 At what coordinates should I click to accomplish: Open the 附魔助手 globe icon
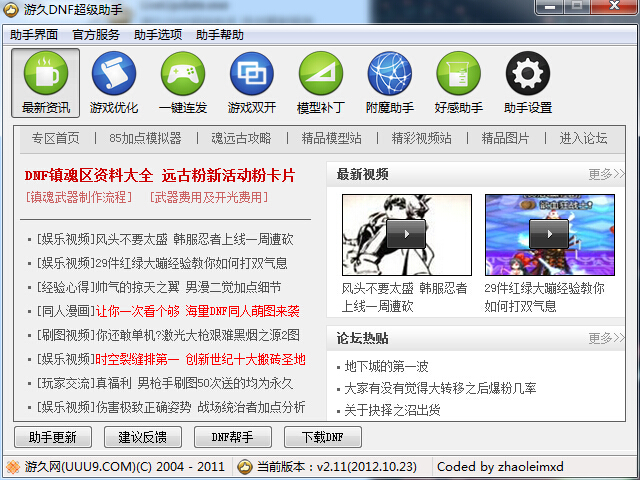[390, 73]
